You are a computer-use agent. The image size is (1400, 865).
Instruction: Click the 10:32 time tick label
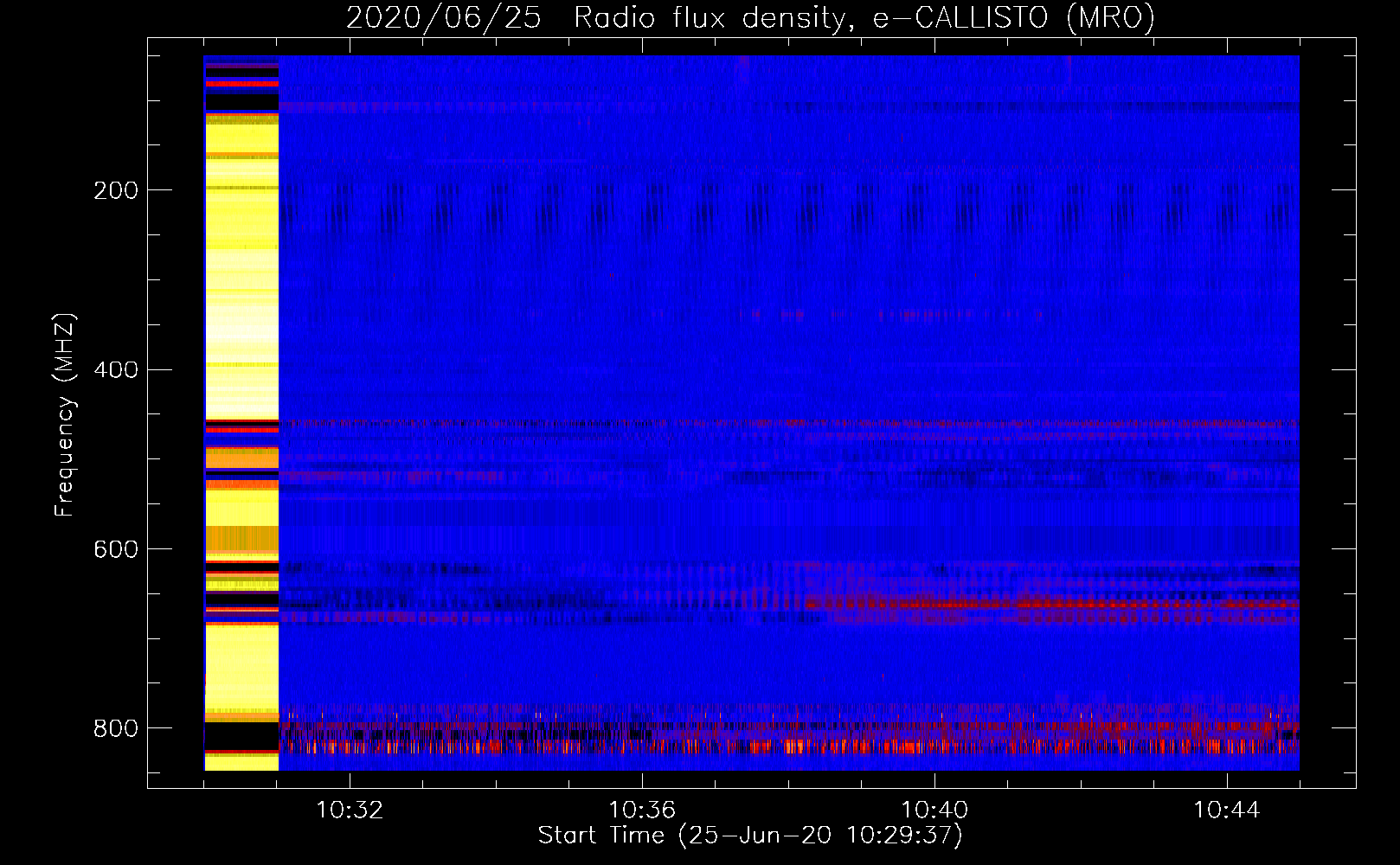(350, 811)
